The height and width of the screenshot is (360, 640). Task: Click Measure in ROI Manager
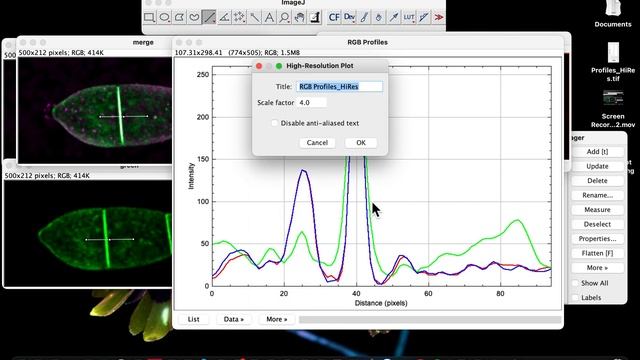(597, 209)
